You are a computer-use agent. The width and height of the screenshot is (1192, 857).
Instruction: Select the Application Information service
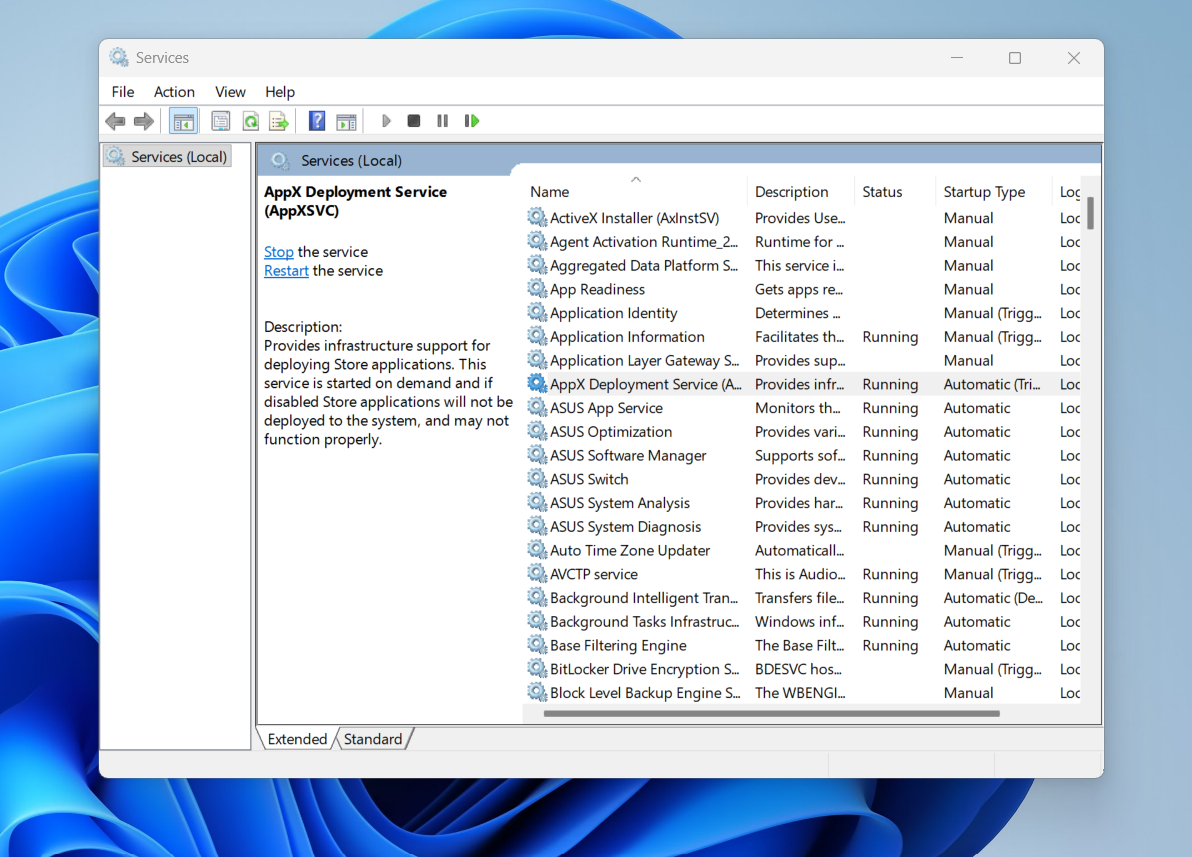click(x=802, y=337)
